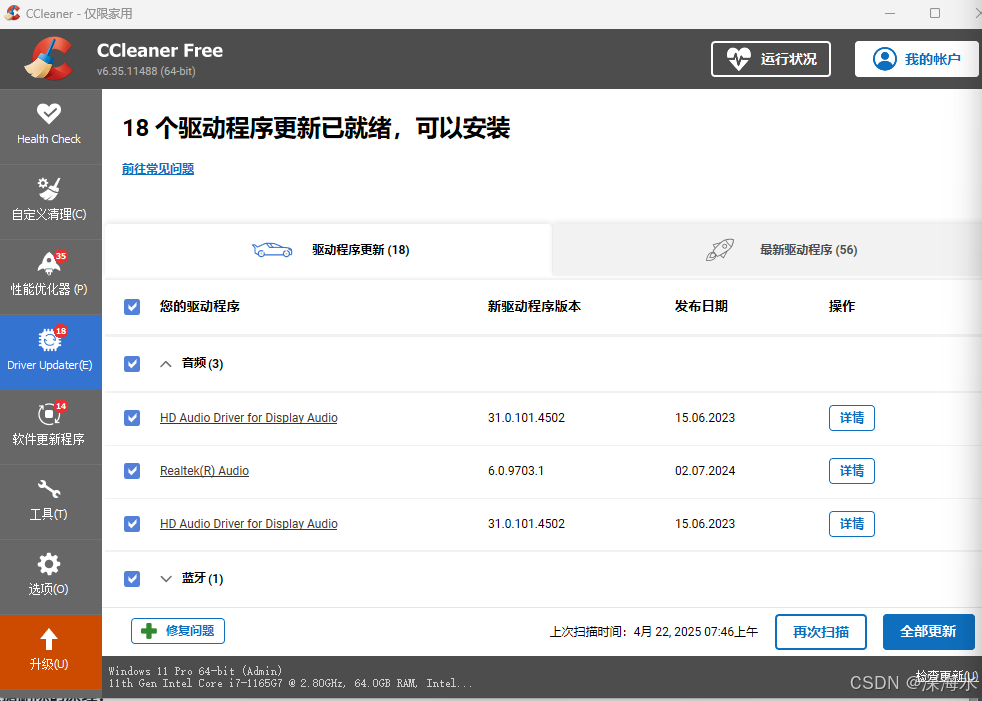Click version 6.0.9703.1 cell
Image resolution: width=982 pixels, height=701 pixels.
(516, 470)
